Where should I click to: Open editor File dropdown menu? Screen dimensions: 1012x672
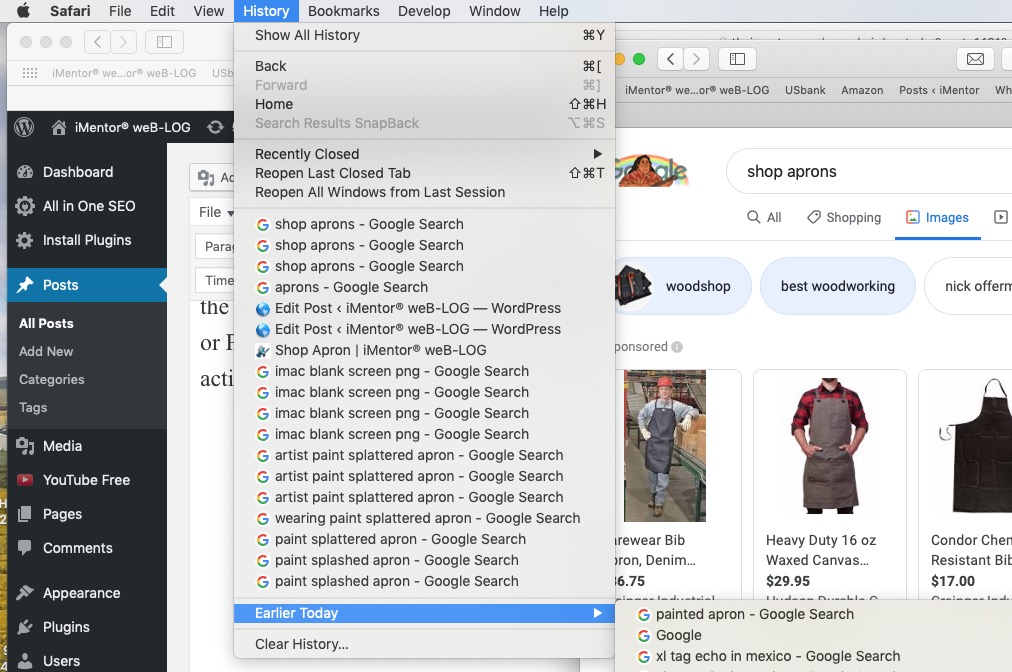click(x=216, y=212)
